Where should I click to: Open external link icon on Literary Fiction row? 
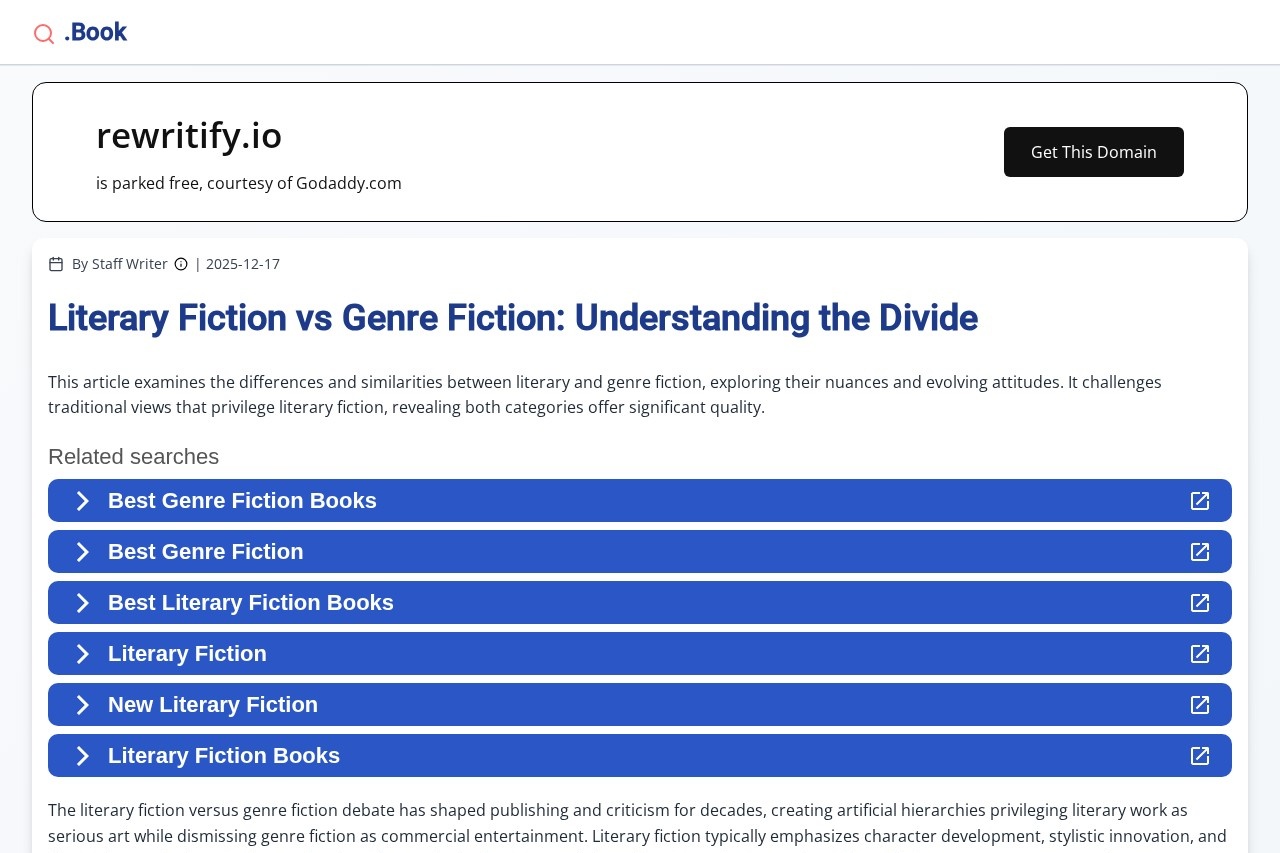(1200, 654)
